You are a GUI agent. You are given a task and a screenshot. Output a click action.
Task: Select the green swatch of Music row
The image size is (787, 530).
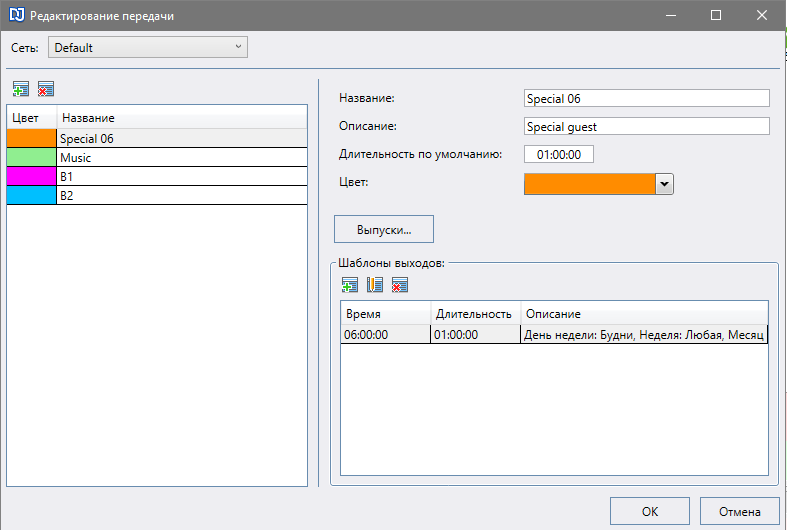pos(32,157)
